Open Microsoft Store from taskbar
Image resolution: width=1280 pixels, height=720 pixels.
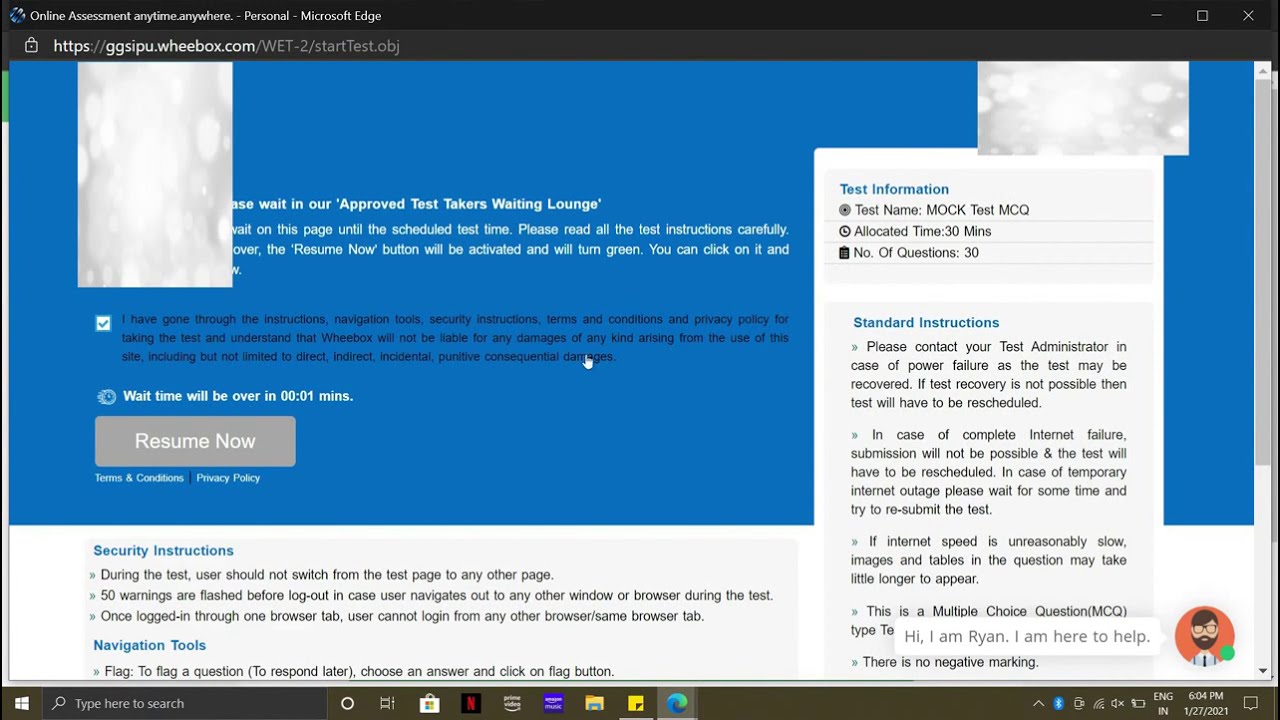pos(429,703)
